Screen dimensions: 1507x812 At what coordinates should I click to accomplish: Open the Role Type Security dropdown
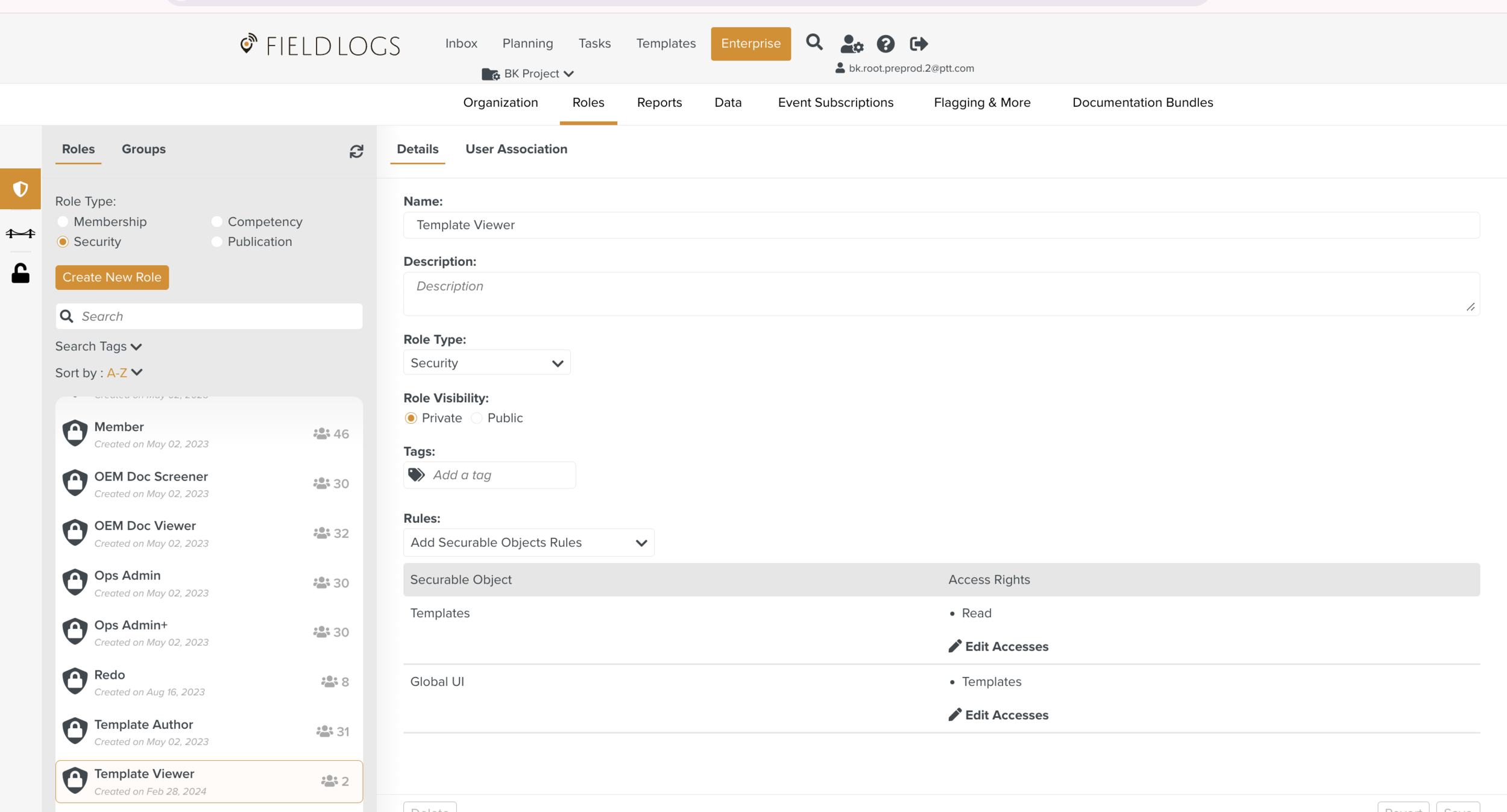tap(486, 363)
